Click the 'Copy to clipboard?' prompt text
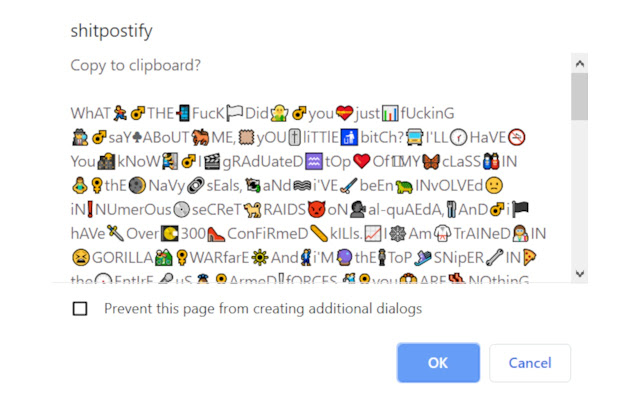The image size is (640, 400). (x=136, y=65)
